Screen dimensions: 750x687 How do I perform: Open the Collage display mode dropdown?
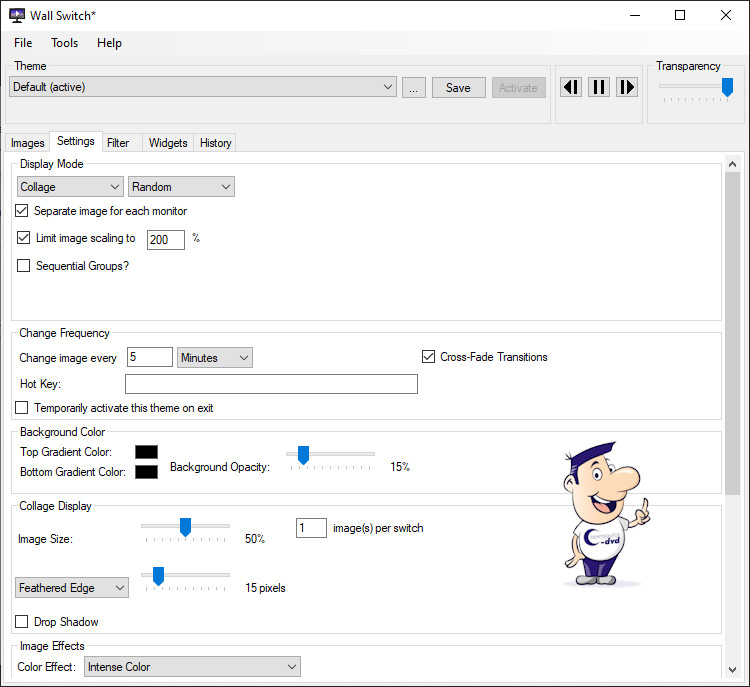point(70,187)
